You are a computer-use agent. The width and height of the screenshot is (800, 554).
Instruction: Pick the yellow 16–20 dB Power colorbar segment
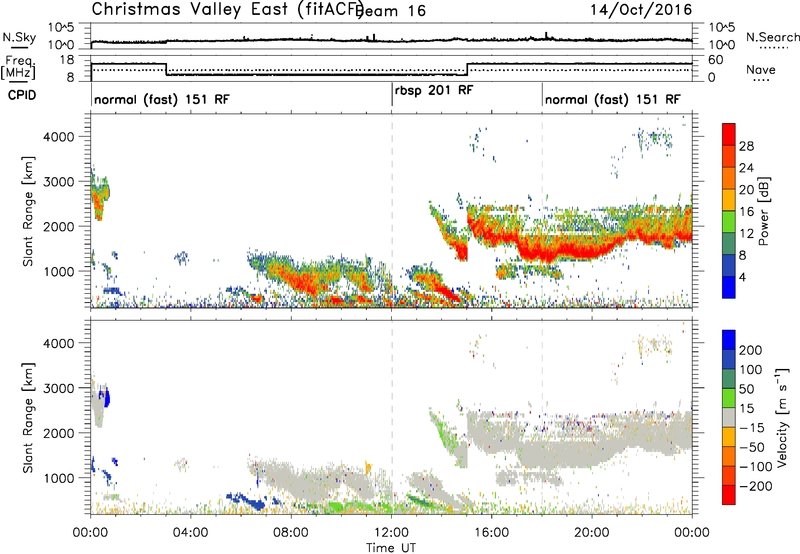pyautogui.click(x=729, y=200)
